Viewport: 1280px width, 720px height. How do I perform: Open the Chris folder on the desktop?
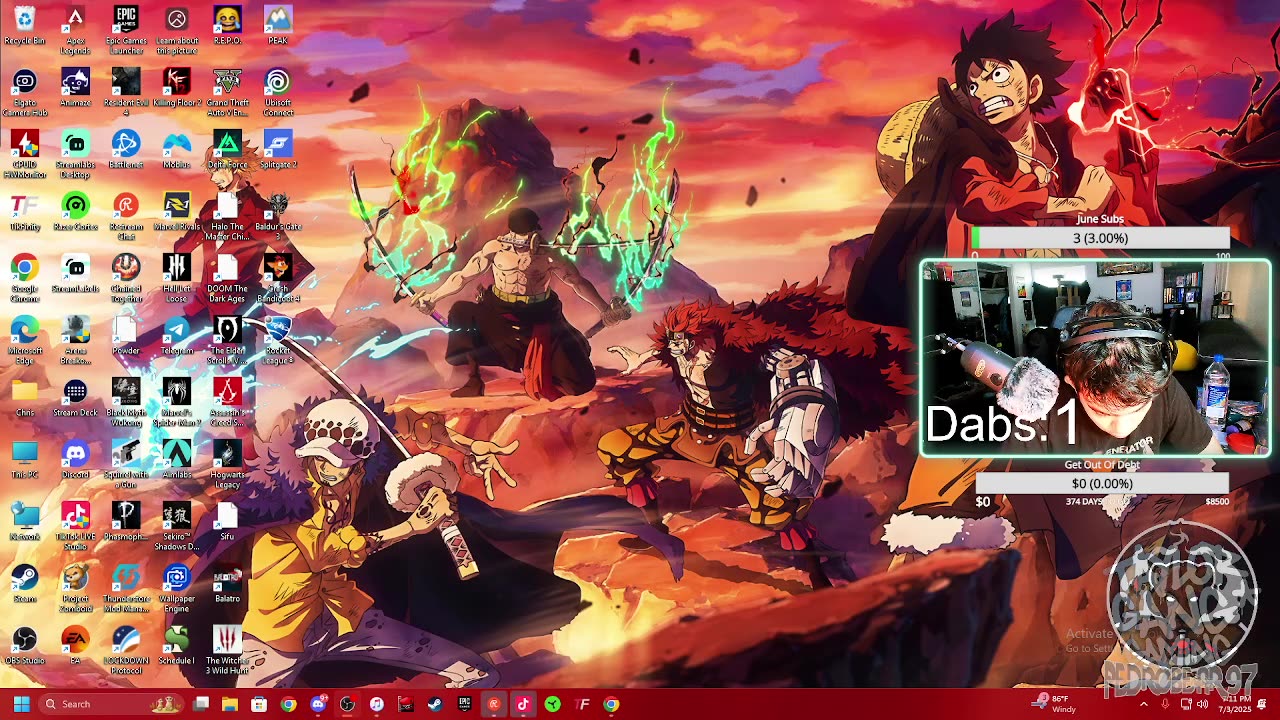point(24,397)
